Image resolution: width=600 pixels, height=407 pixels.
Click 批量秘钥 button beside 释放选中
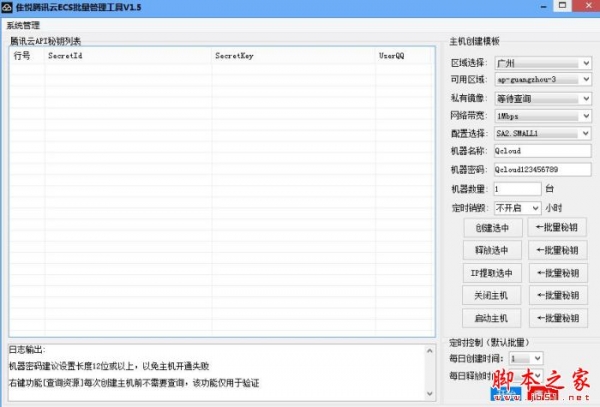click(558, 251)
